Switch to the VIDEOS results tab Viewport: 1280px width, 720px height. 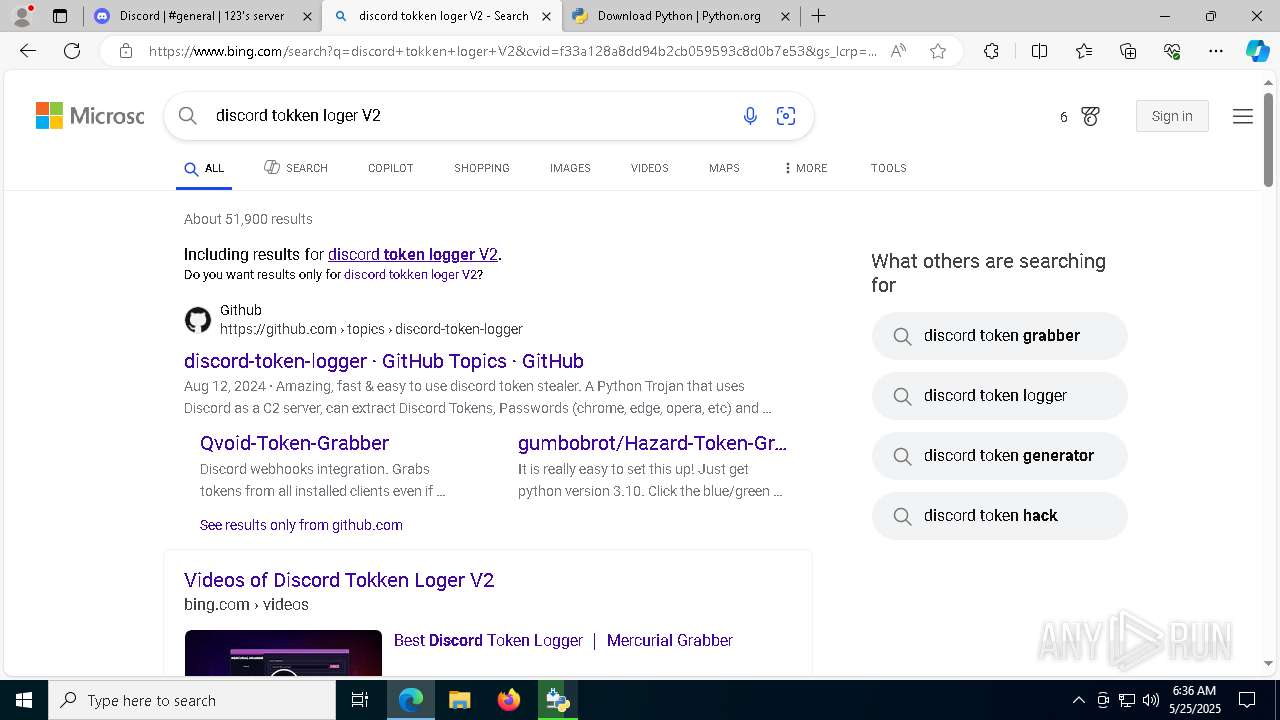pyautogui.click(x=649, y=168)
